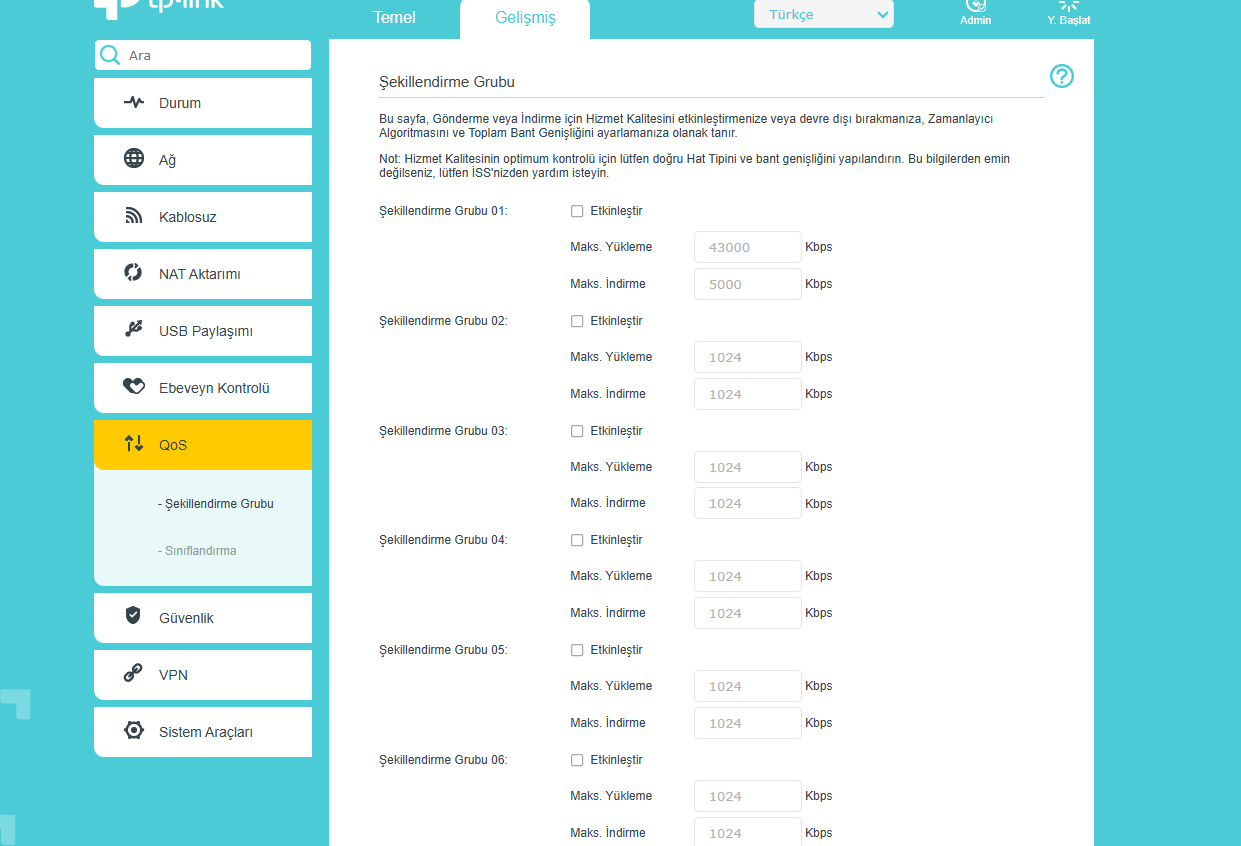Image resolution: width=1241 pixels, height=846 pixels.
Task: Click the Ebeveyn Kontrolü heart icon
Action: [x=134, y=386]
